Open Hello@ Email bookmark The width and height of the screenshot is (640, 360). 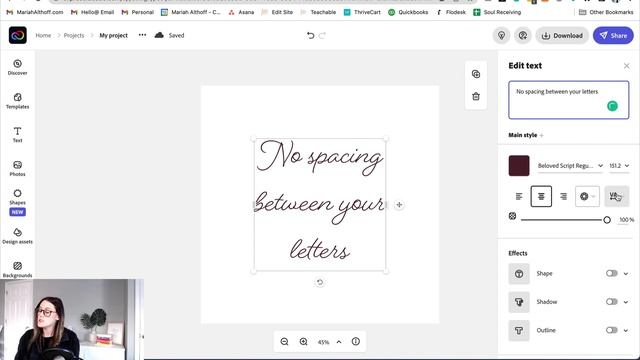[92, 12]
